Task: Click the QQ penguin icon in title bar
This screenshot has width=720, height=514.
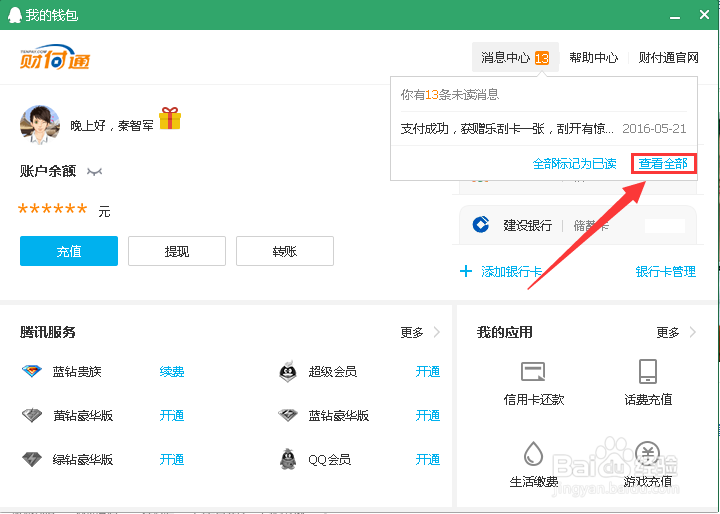Action: [15, 15]
